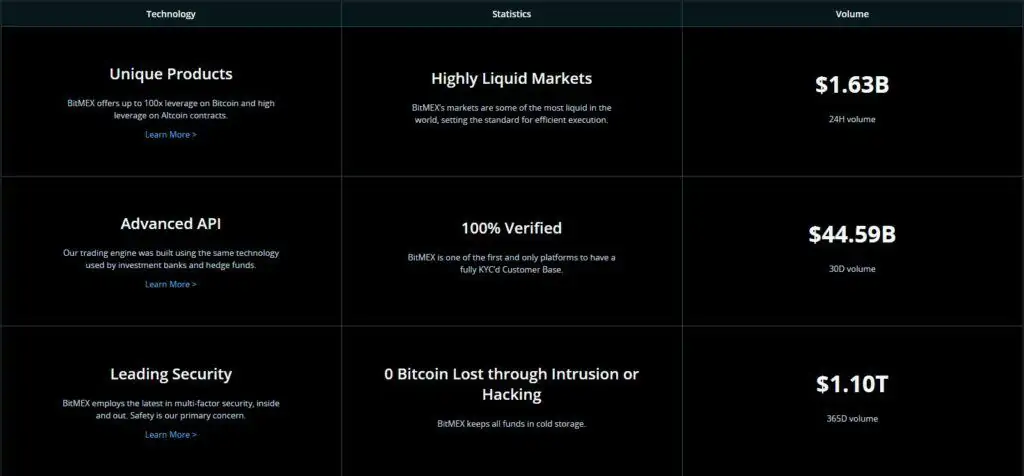Open Learn More under Advanced API
Viewport: 1024px width, 476px height.
point(170,284)
